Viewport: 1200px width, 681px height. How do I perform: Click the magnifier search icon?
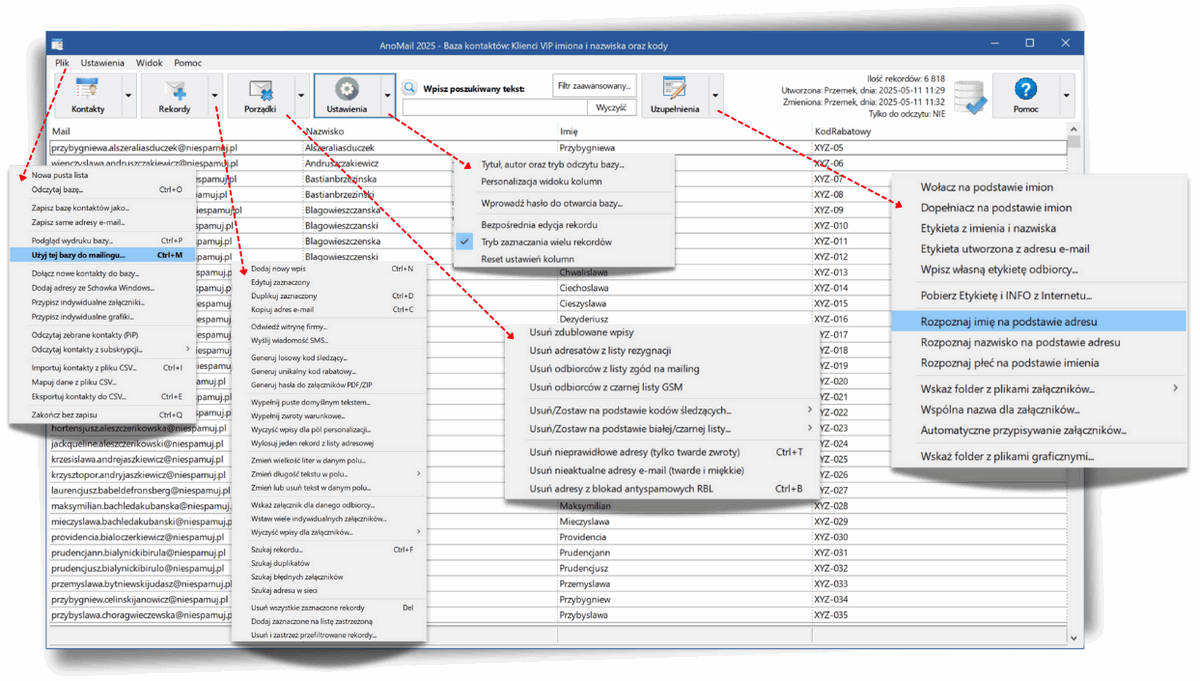(x=410, y=88)
